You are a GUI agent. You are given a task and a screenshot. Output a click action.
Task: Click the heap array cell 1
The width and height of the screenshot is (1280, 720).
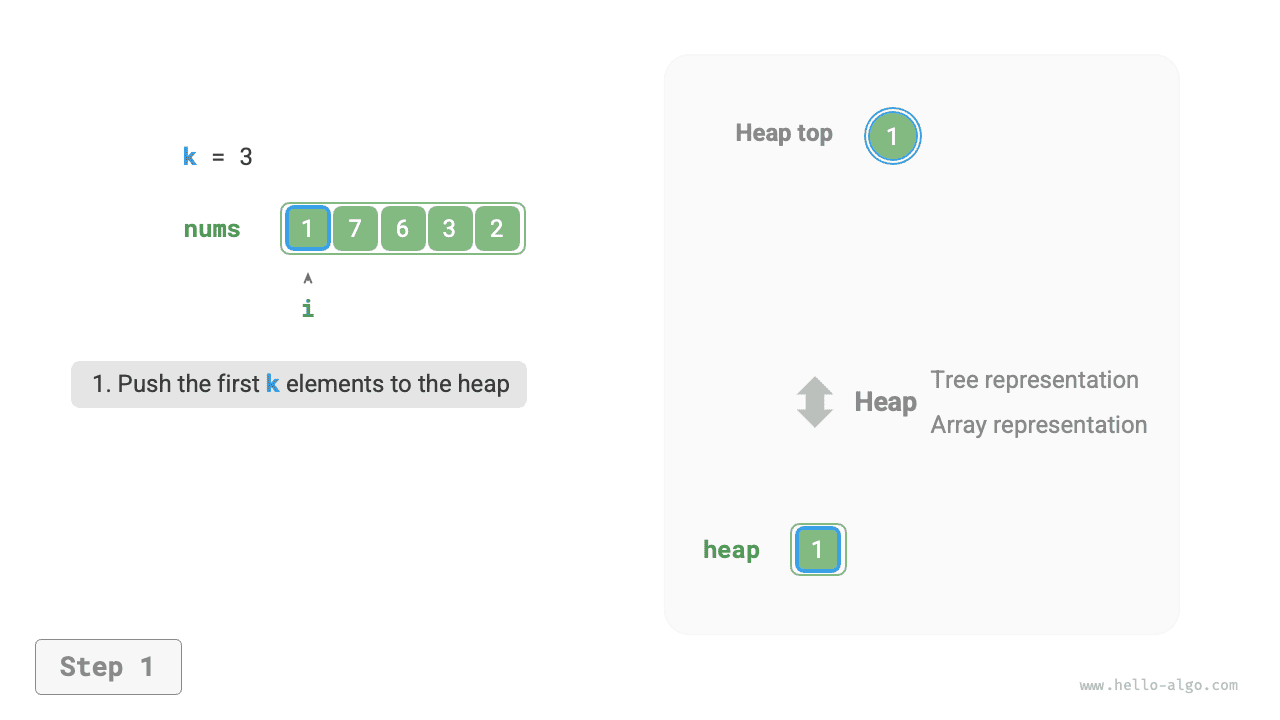click(818, 549)
